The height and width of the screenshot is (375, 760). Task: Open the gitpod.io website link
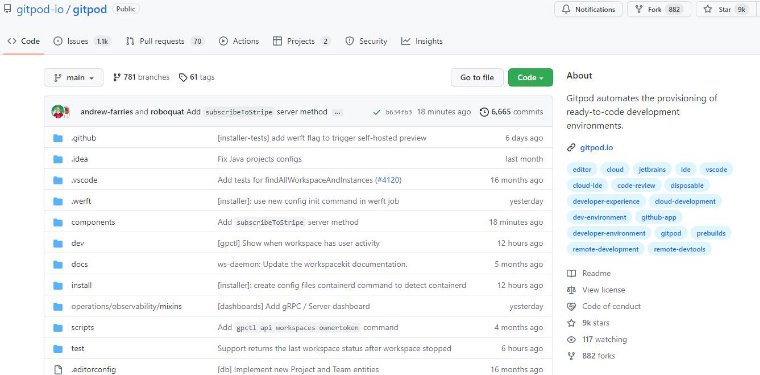[596, 148]
